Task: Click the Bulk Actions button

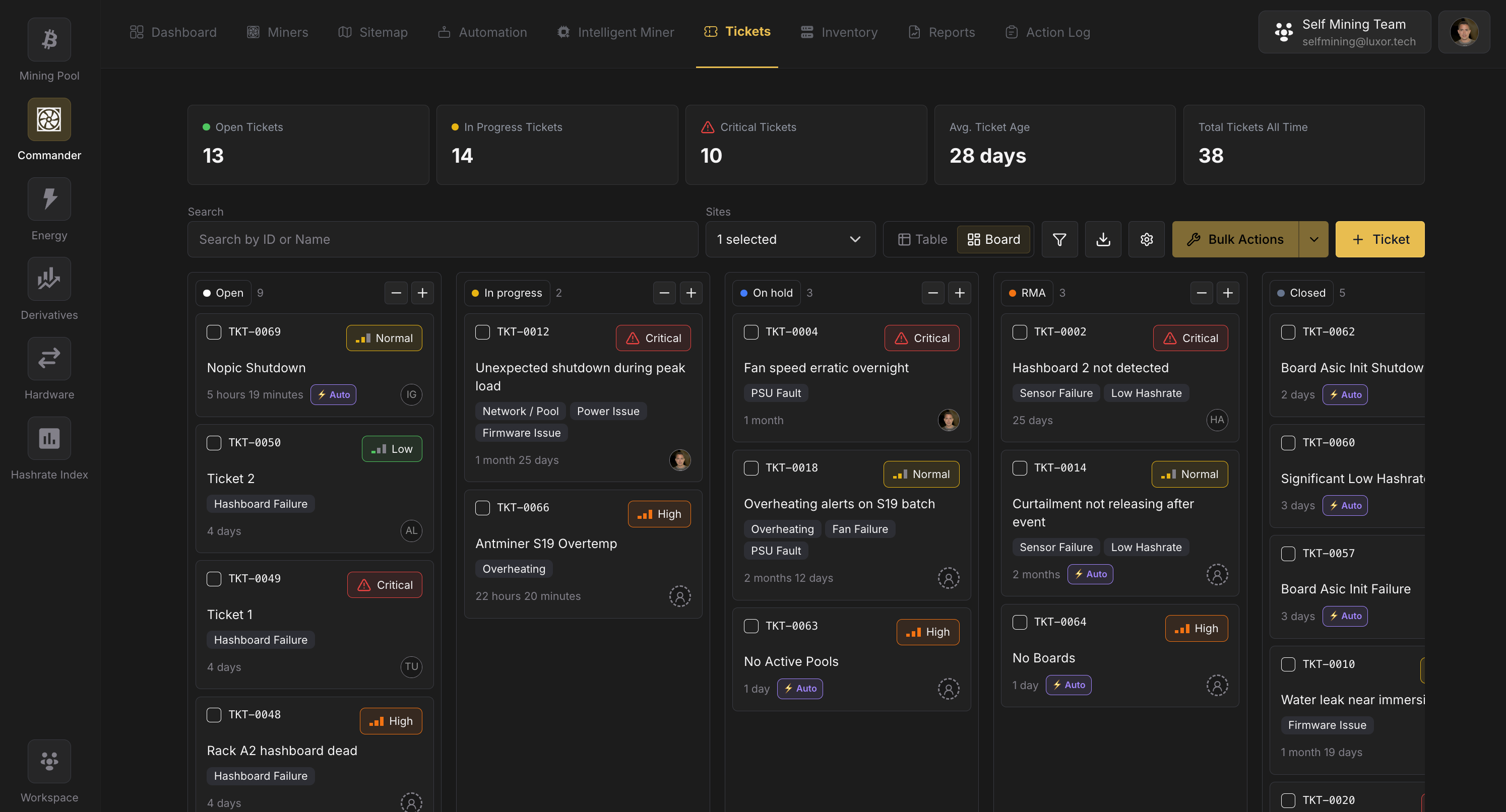Action: coord(1235,239)
